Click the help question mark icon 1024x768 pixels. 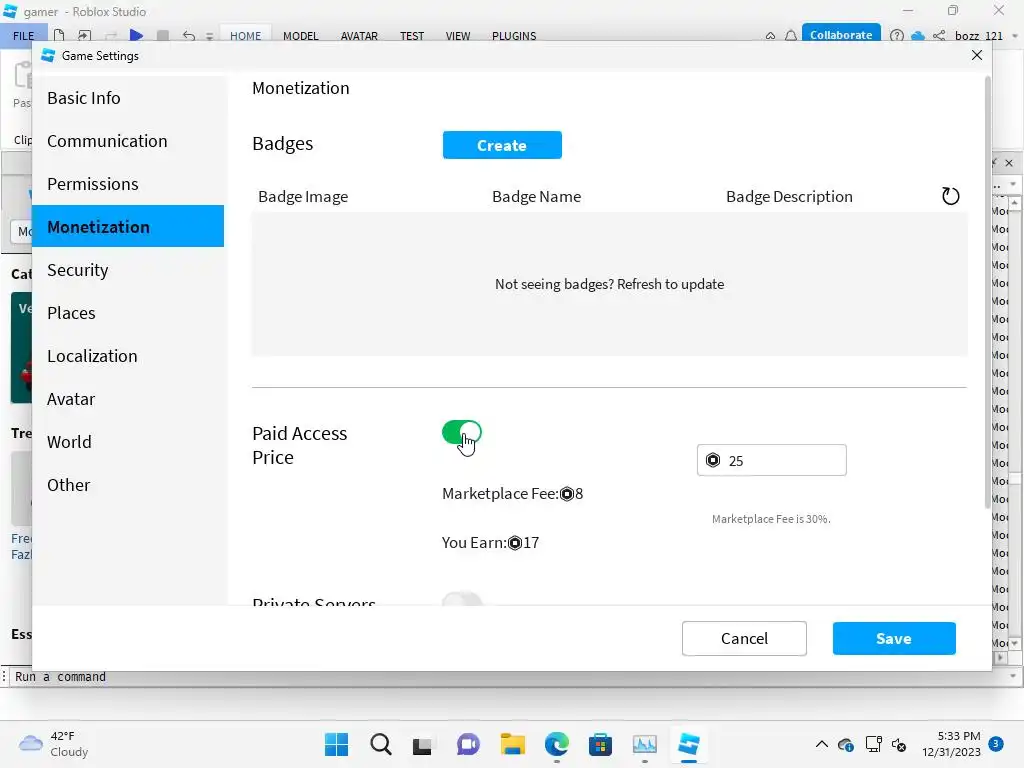point(897,35)
